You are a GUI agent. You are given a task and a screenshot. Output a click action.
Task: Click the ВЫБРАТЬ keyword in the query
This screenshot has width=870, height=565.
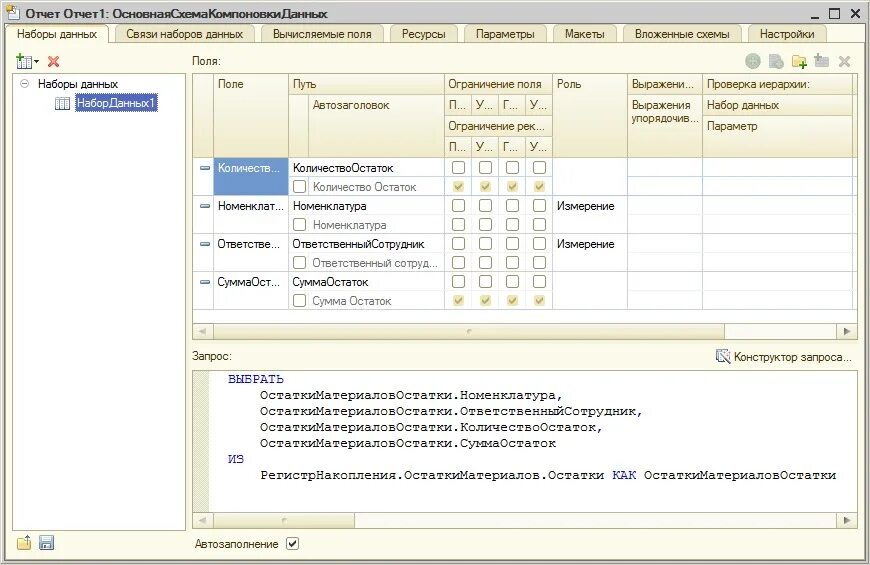click(x=256, y=379)
